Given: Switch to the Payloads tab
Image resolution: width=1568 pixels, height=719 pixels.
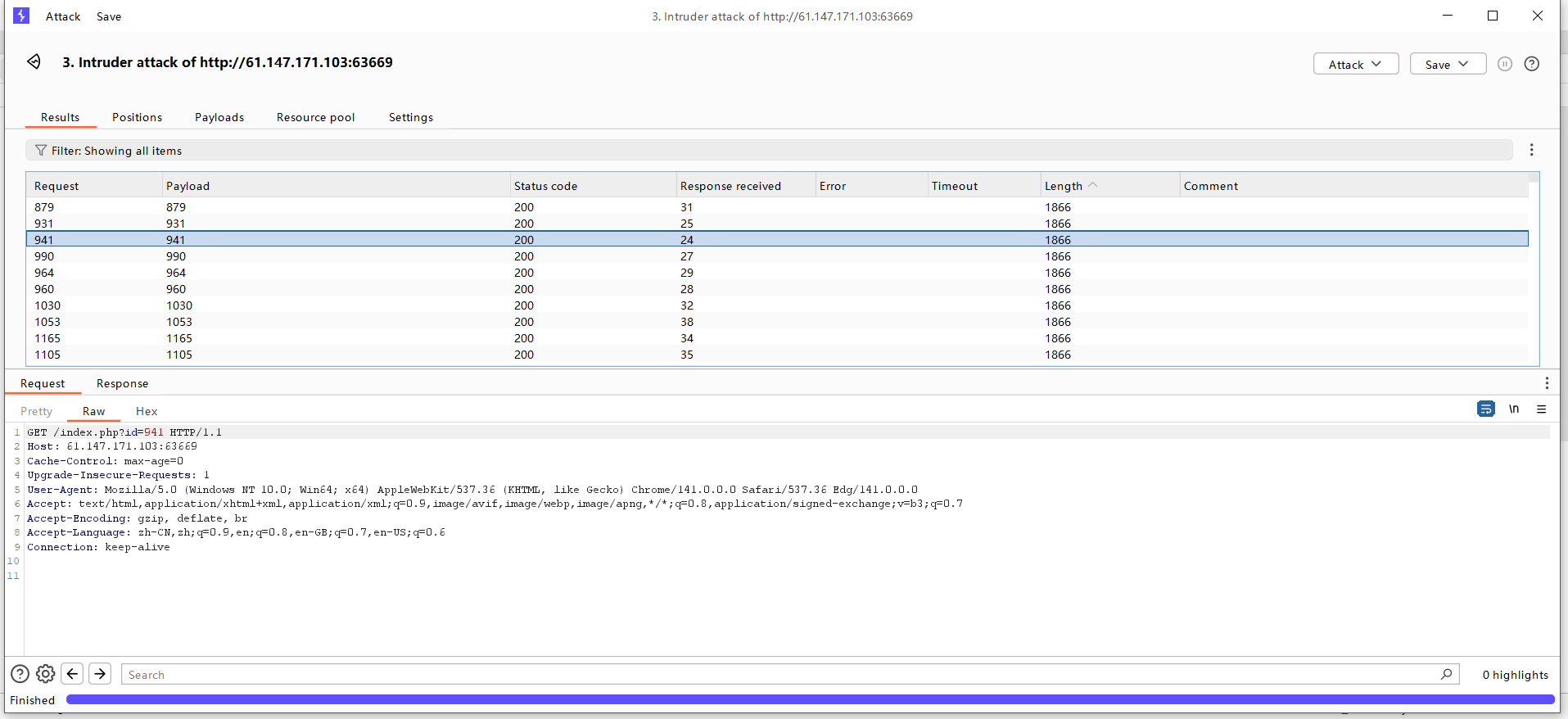Looking at the screenshot, I should (219, 117).
